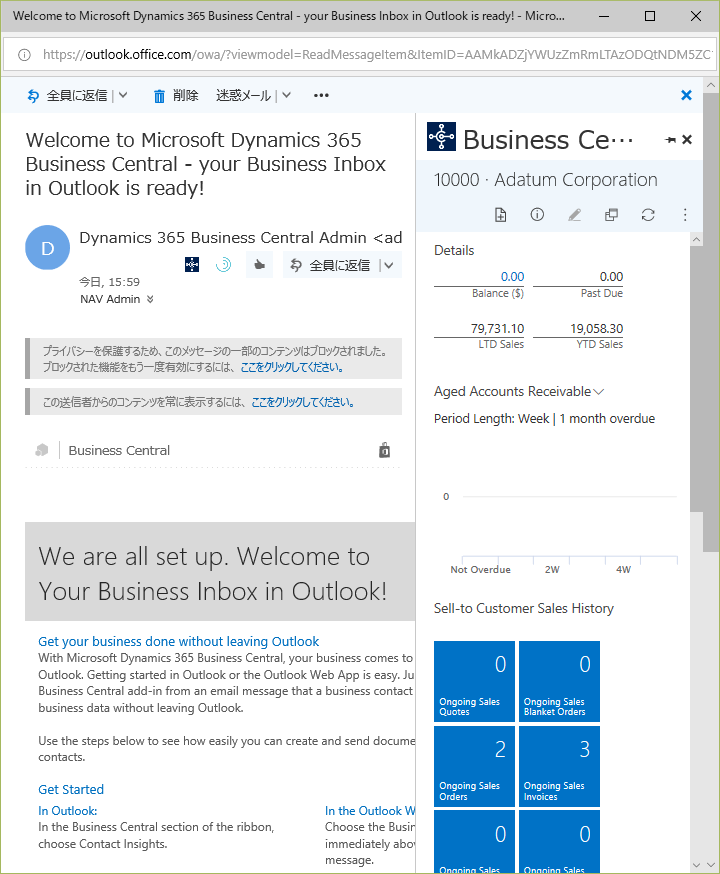Click the link to always show this sender's content
Image resolution: width=720 pixels, height=874 pixels.
(303, 402)
